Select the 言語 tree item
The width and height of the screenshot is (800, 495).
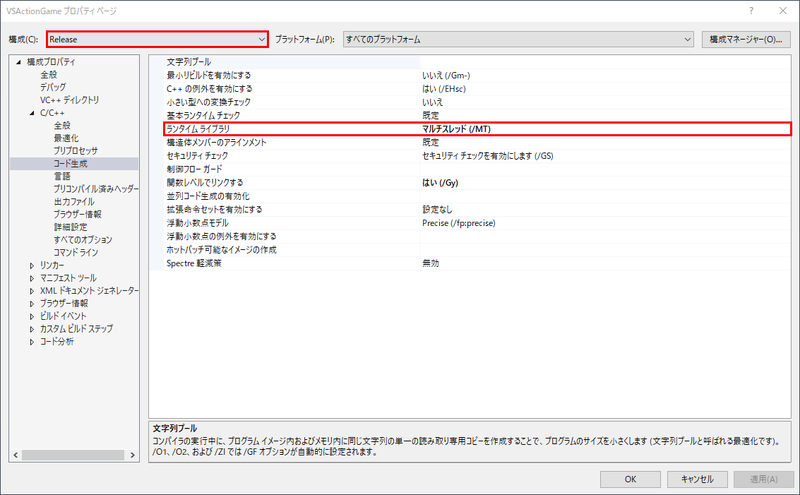[x=62, y=176]
